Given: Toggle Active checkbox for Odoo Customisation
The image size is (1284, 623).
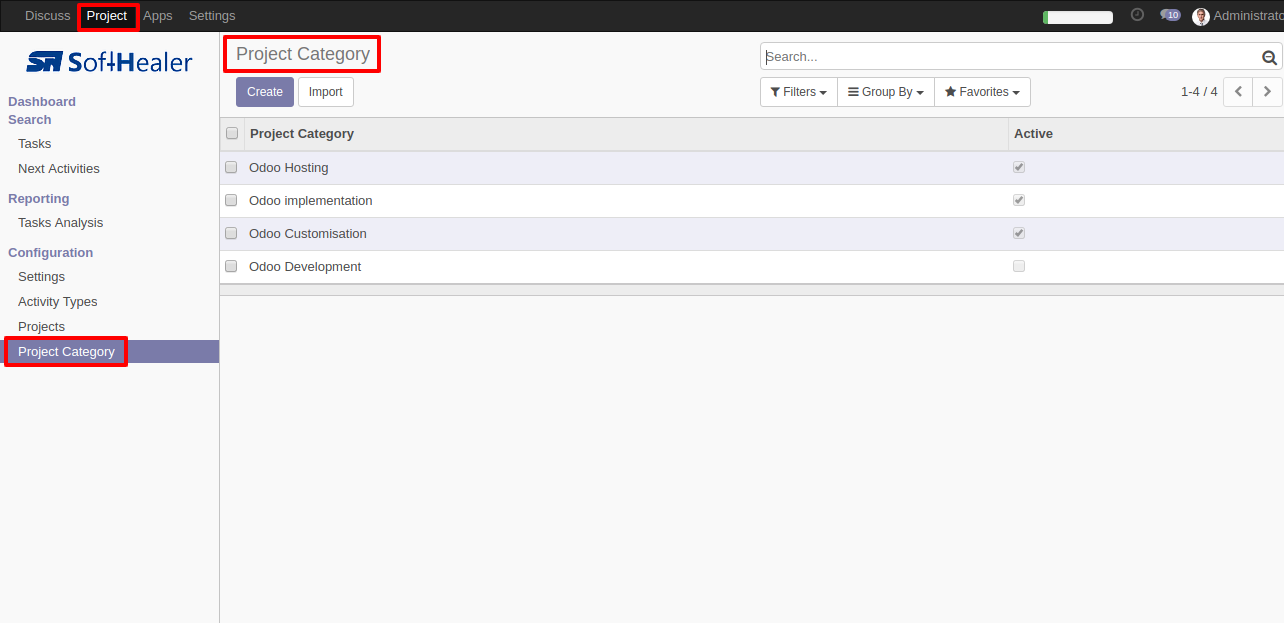Looking at the screenshot, I should (1019, 233).
